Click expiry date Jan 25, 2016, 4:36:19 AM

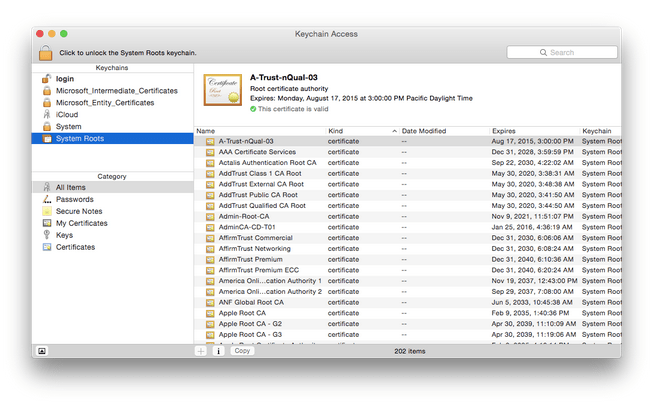pos(532,227)
